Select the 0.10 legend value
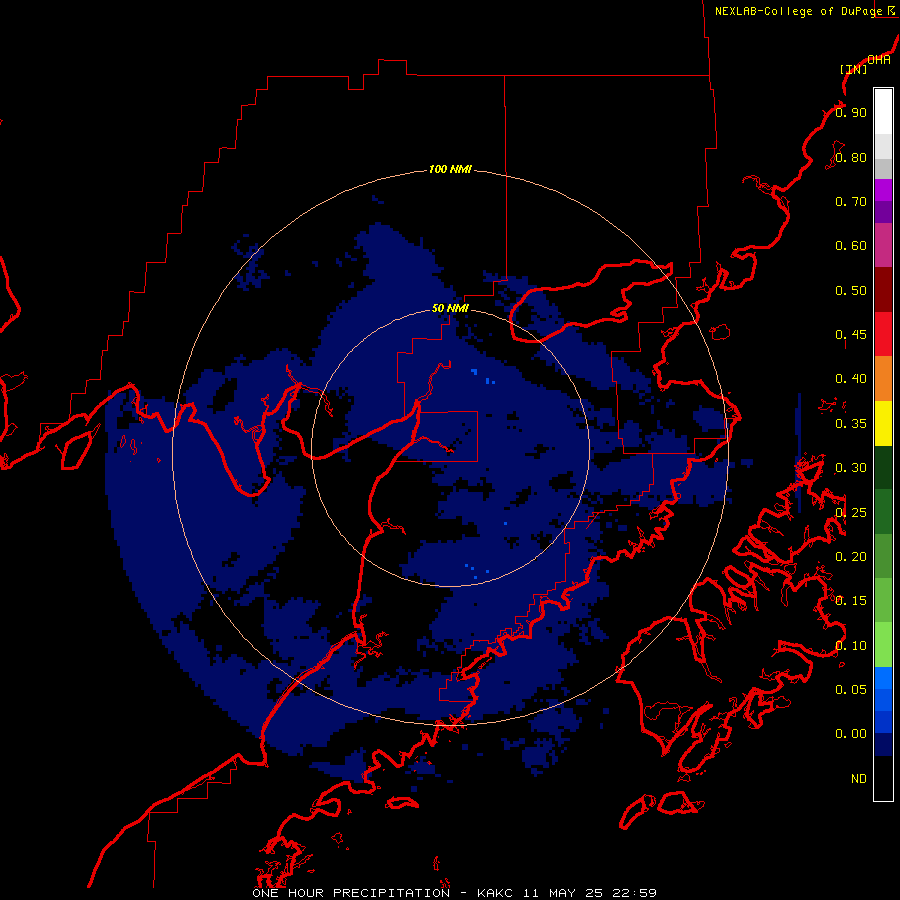900x900 pixels. click(851, 646)
